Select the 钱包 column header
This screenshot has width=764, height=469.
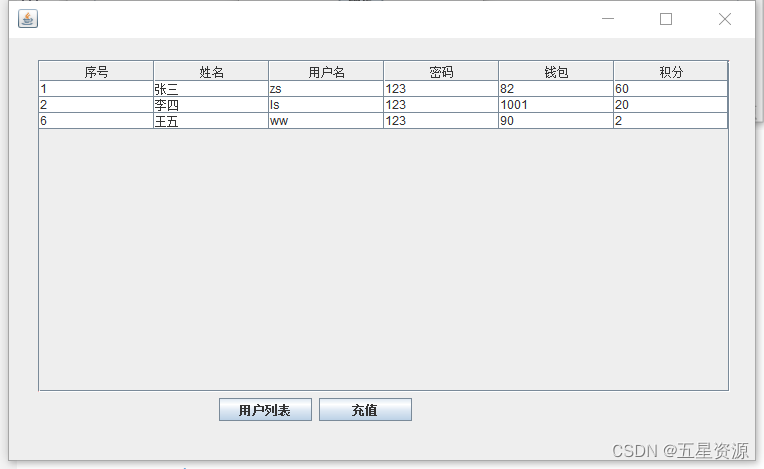tap(556, 72)
